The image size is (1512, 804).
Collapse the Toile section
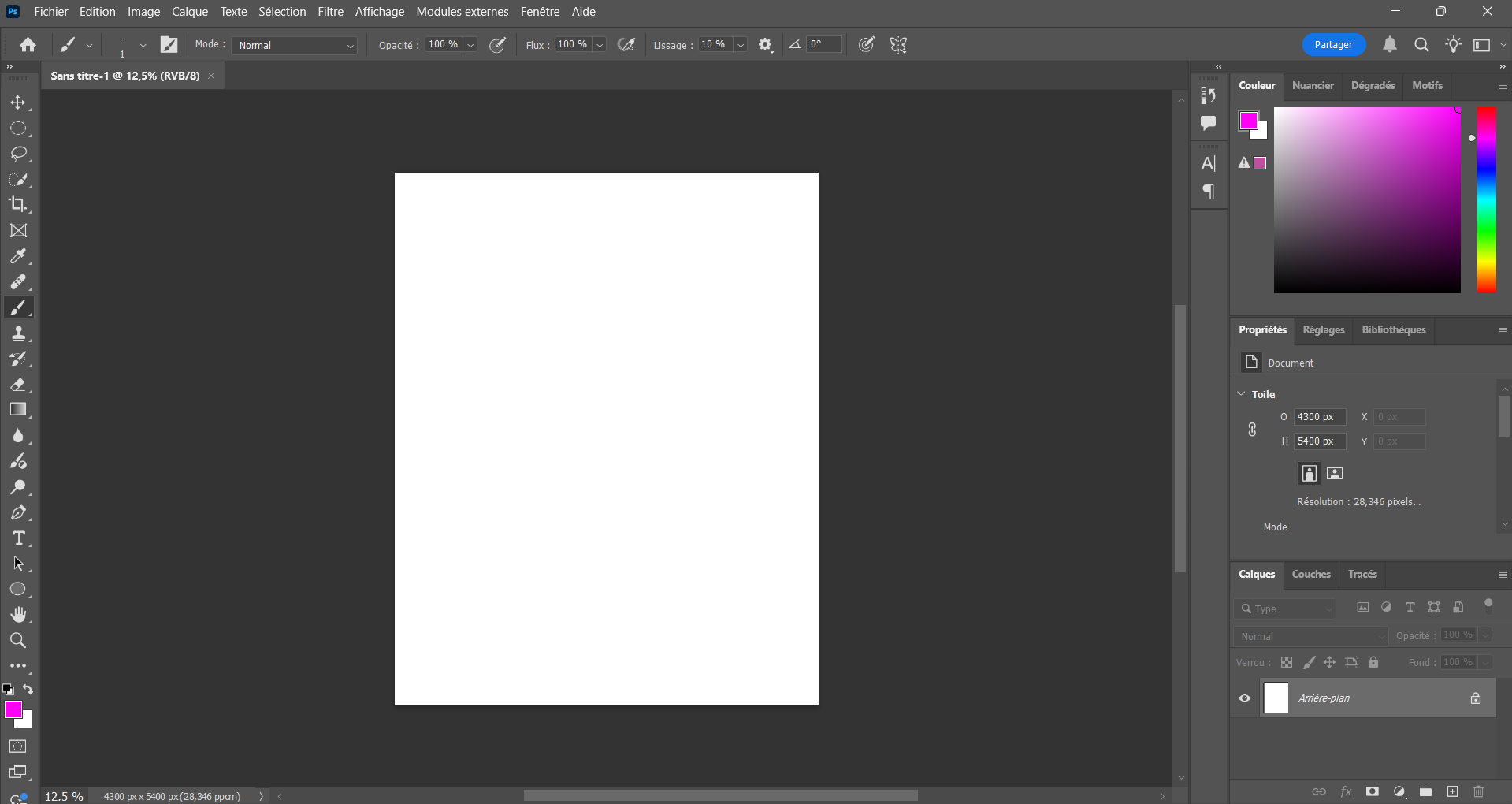[1242, 394]
